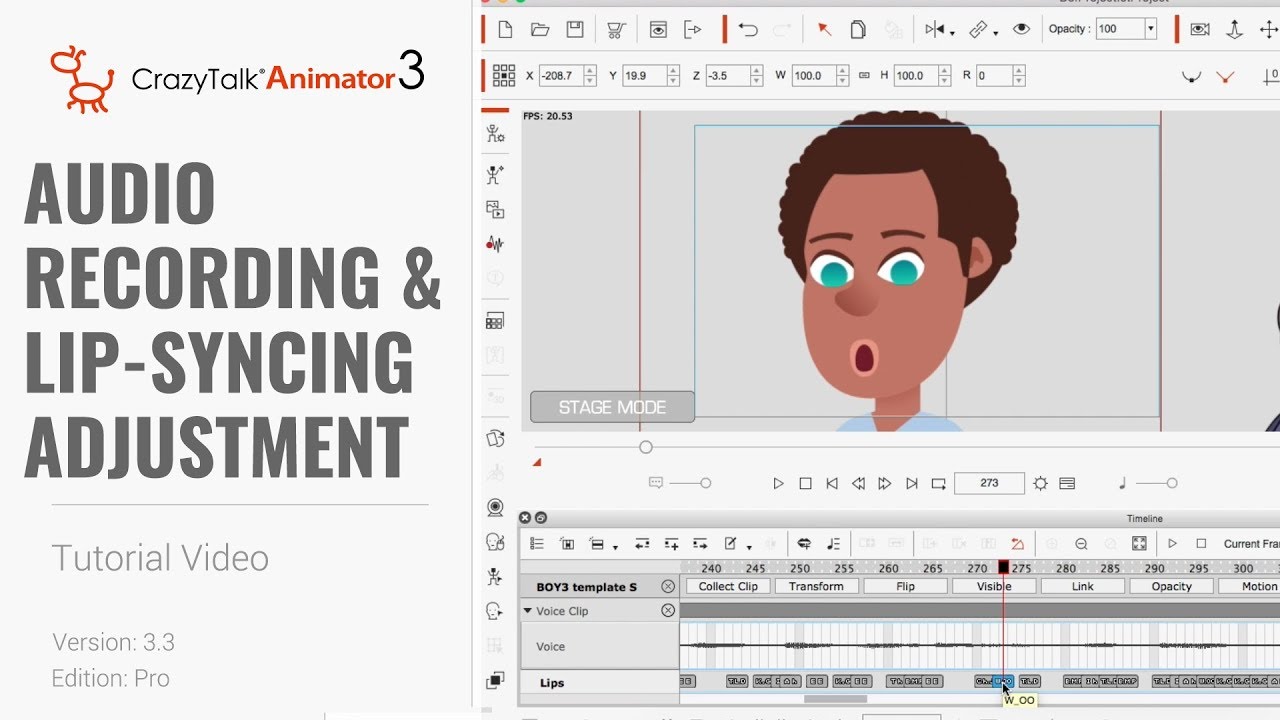Viewport: 1280px width, 720px height.
Task: Save the project with the floppy disk icon
Action: 575,30
